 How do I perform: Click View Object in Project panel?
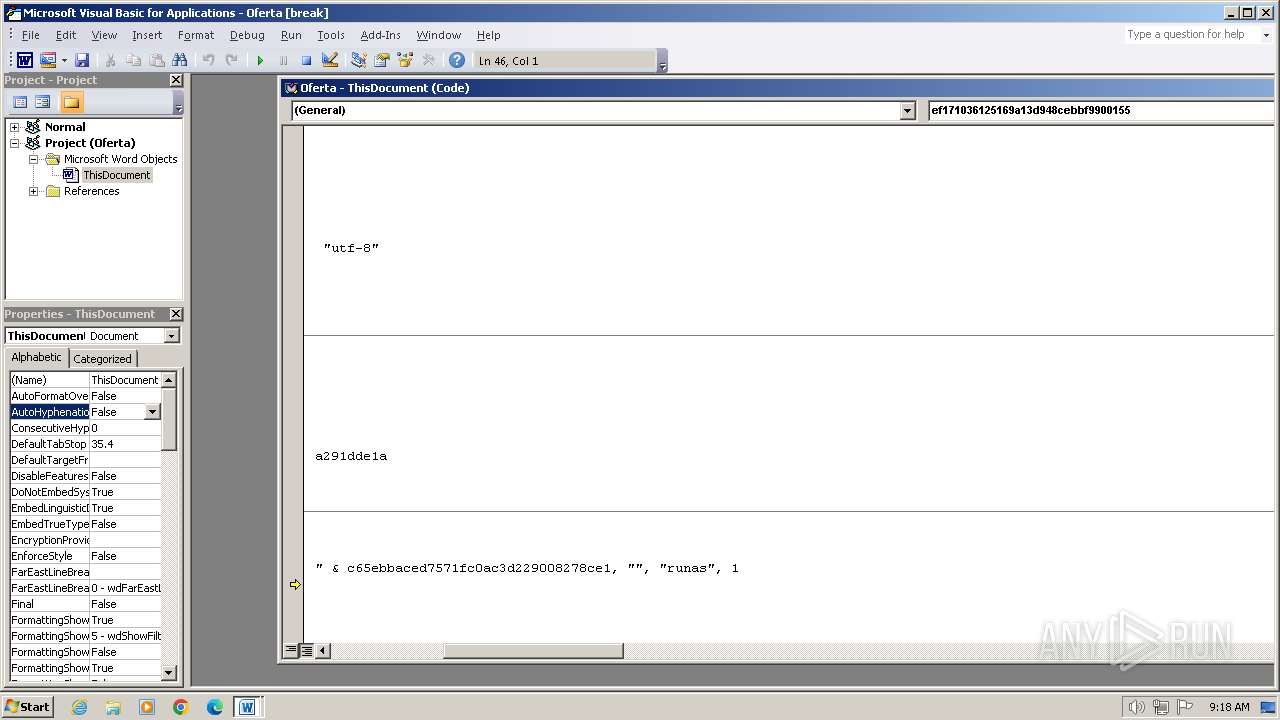pyautogui.click(x=42, y=102)
